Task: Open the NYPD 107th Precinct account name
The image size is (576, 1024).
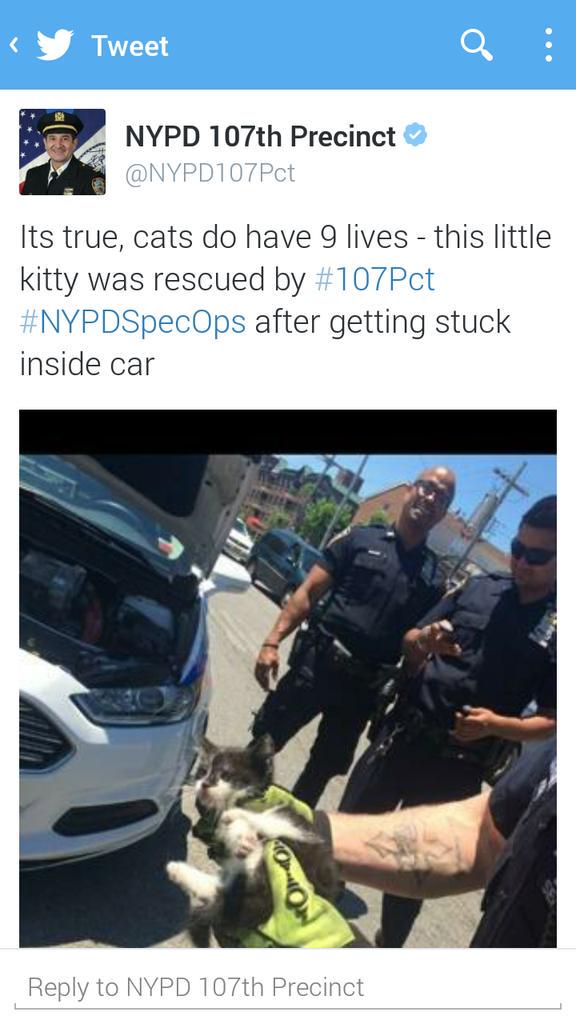Action: click(x=260, y=136)
